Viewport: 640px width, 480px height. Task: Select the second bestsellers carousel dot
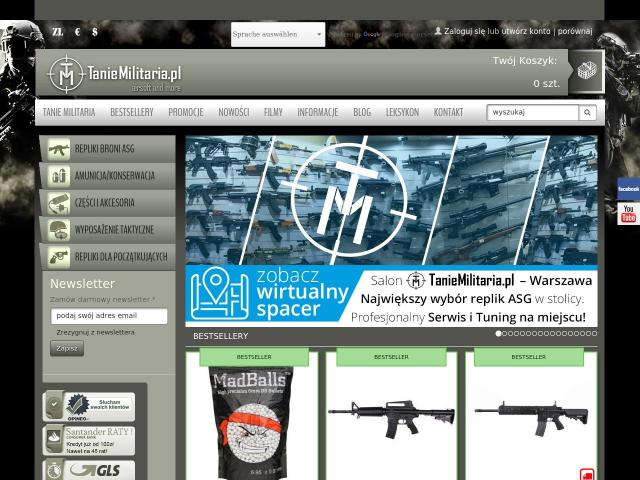(x=504, y=333)
